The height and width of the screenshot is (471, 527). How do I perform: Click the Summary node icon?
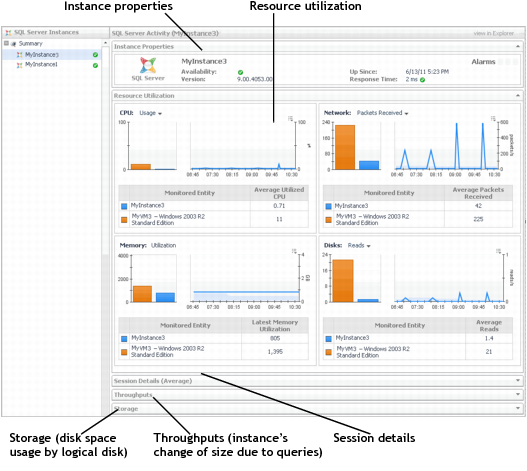14,44
